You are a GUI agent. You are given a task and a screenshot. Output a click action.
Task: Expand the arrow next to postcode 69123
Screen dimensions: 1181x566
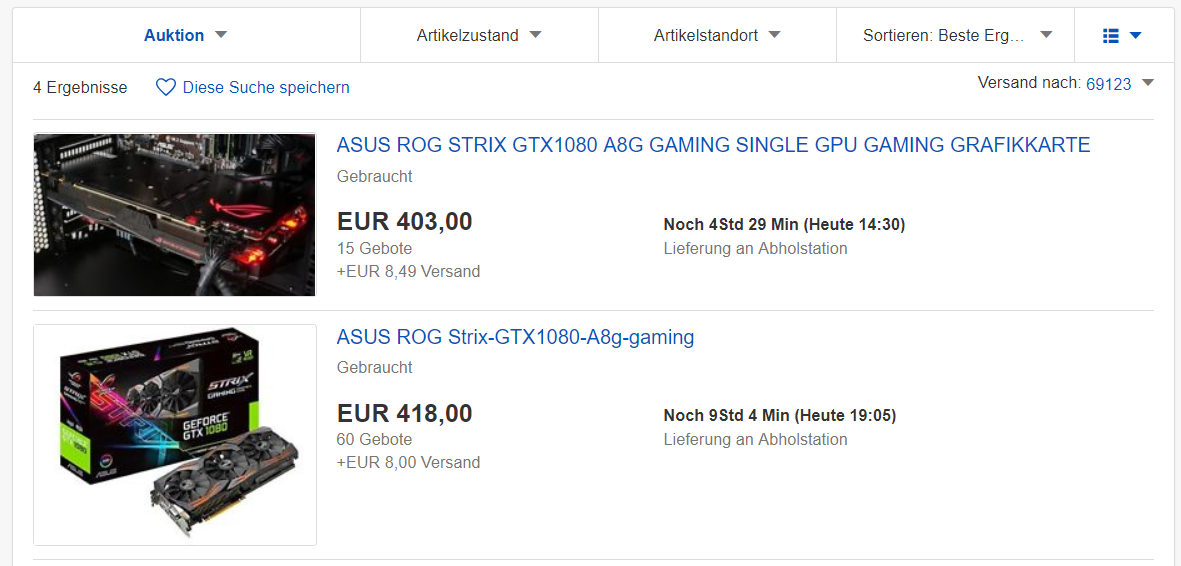coord(1147,83)
